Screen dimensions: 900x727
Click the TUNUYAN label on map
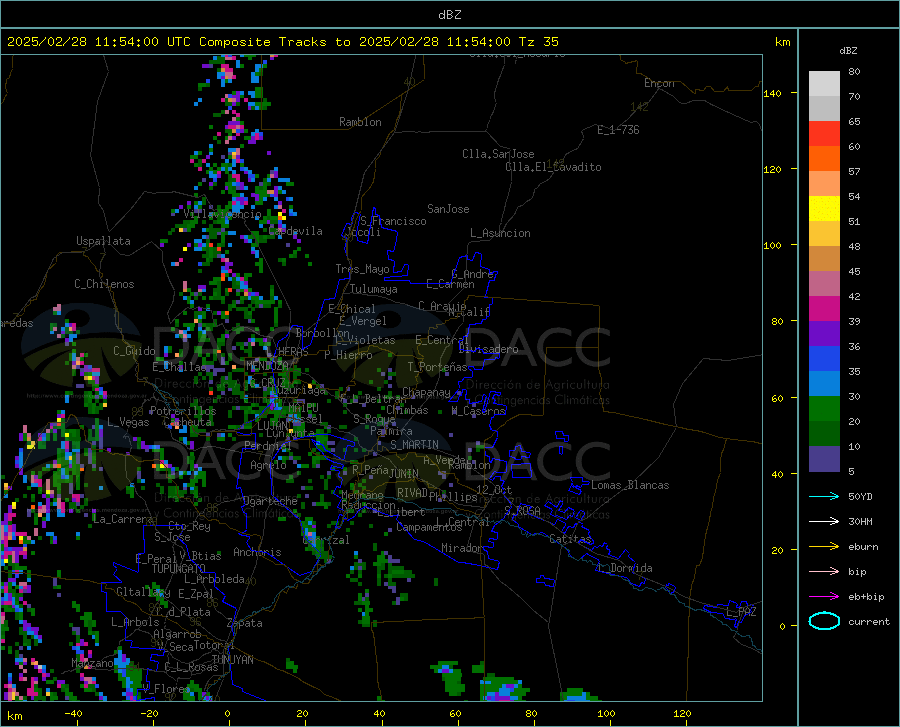[232, 659]
